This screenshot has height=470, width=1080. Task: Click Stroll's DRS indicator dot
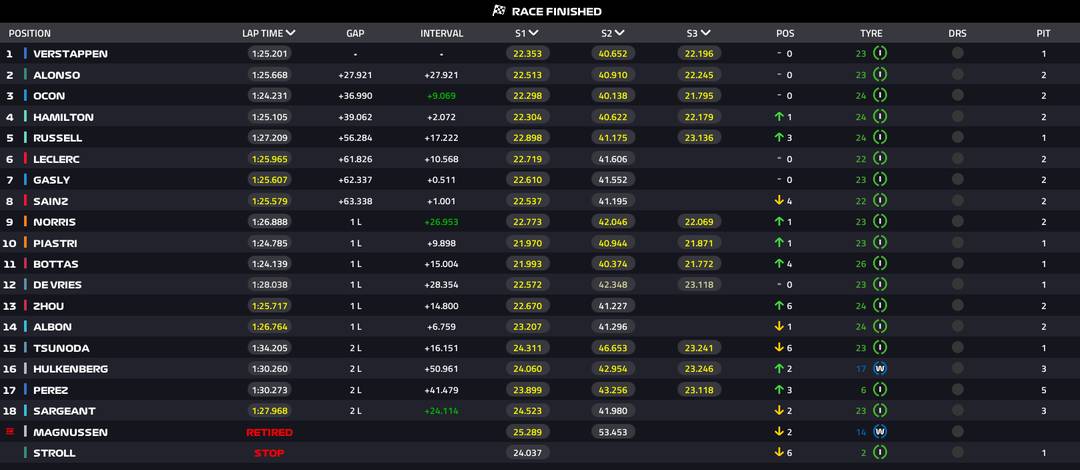coord(957,453)
